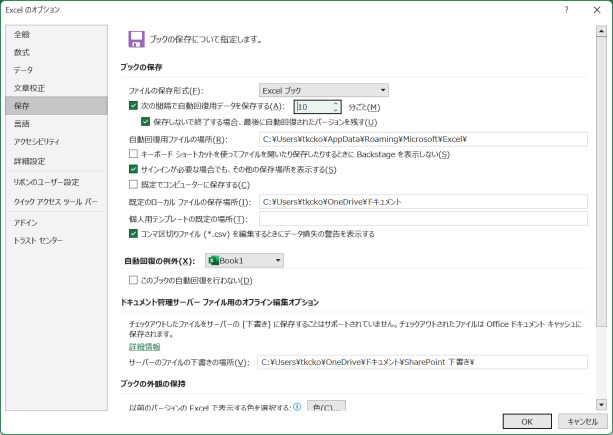The image size is (613, 435).
Task: Open リボンのユーザー設定 category
Action: pos(56,182)
